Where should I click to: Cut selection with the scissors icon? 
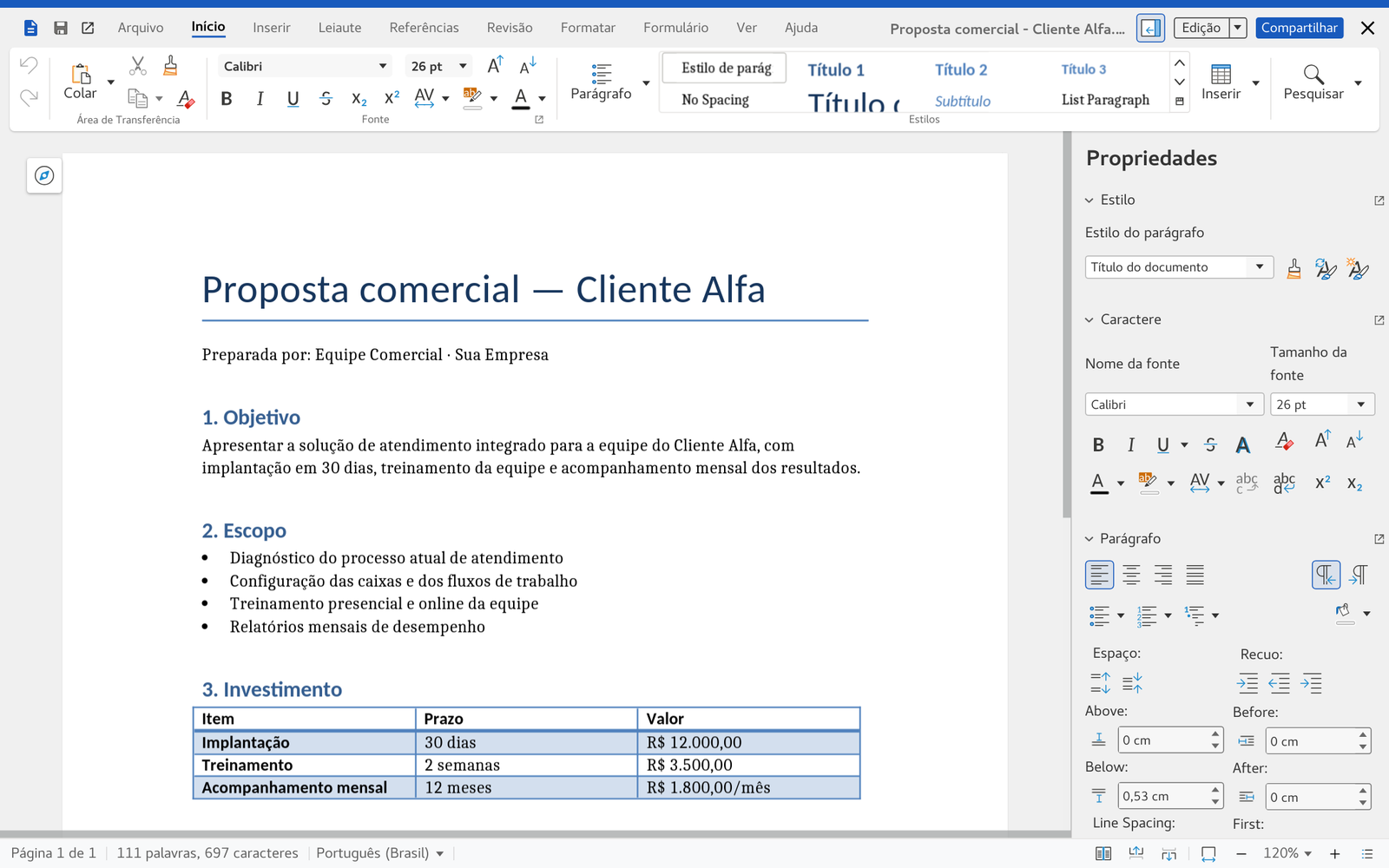[138, 65]
